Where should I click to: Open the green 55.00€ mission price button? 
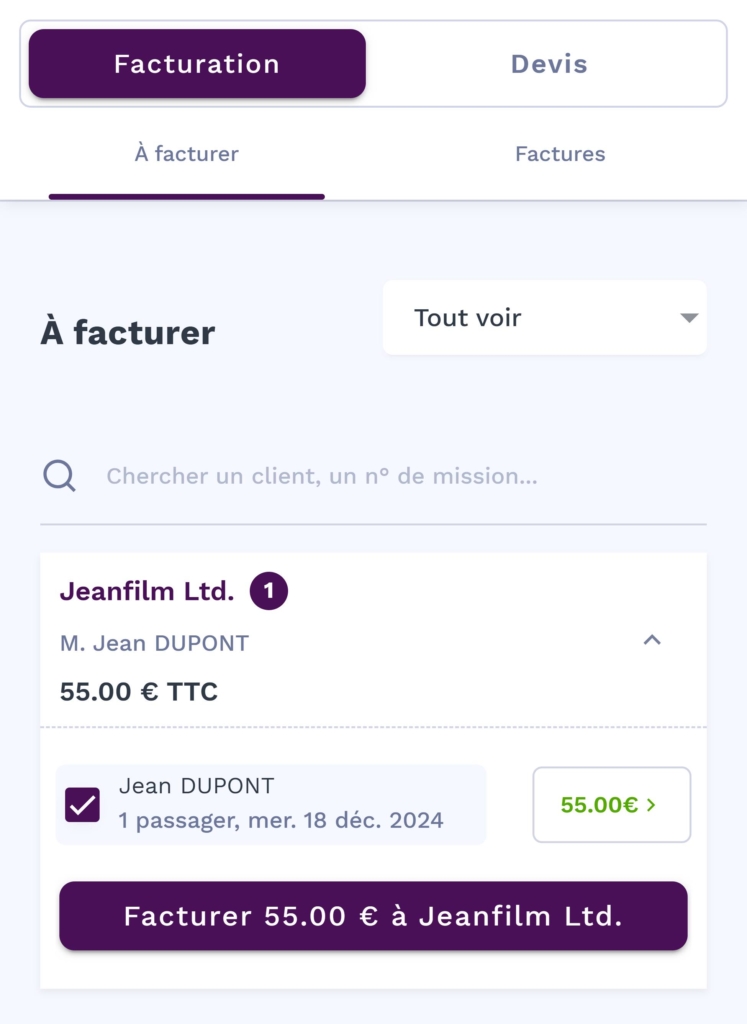(611, 805)
